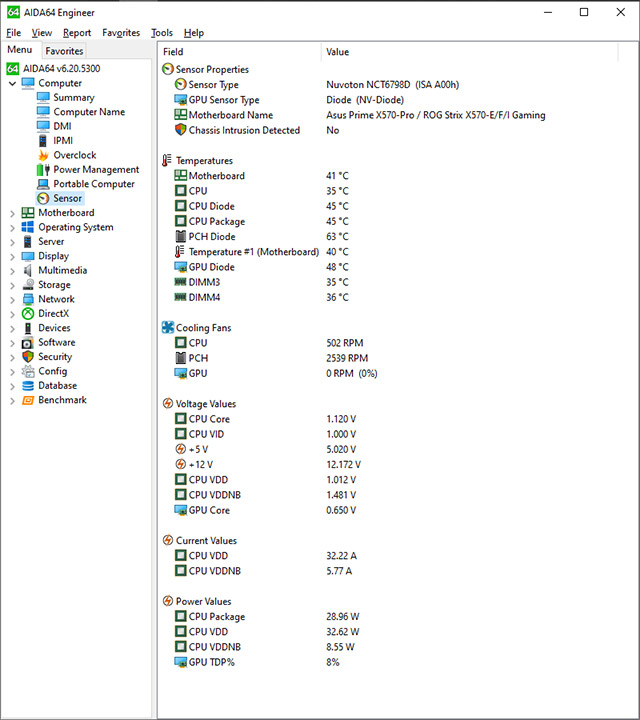Image resolution: width=640 pixels, height=720 pixels.
Task: Expand the Motherboard tree node
Action: click(x=12, y=213)
